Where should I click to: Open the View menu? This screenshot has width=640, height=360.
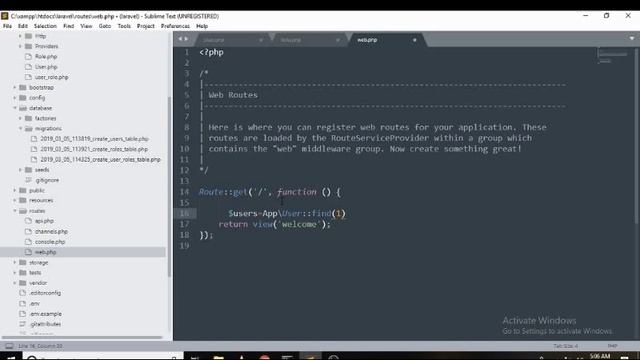click(86, 26)
